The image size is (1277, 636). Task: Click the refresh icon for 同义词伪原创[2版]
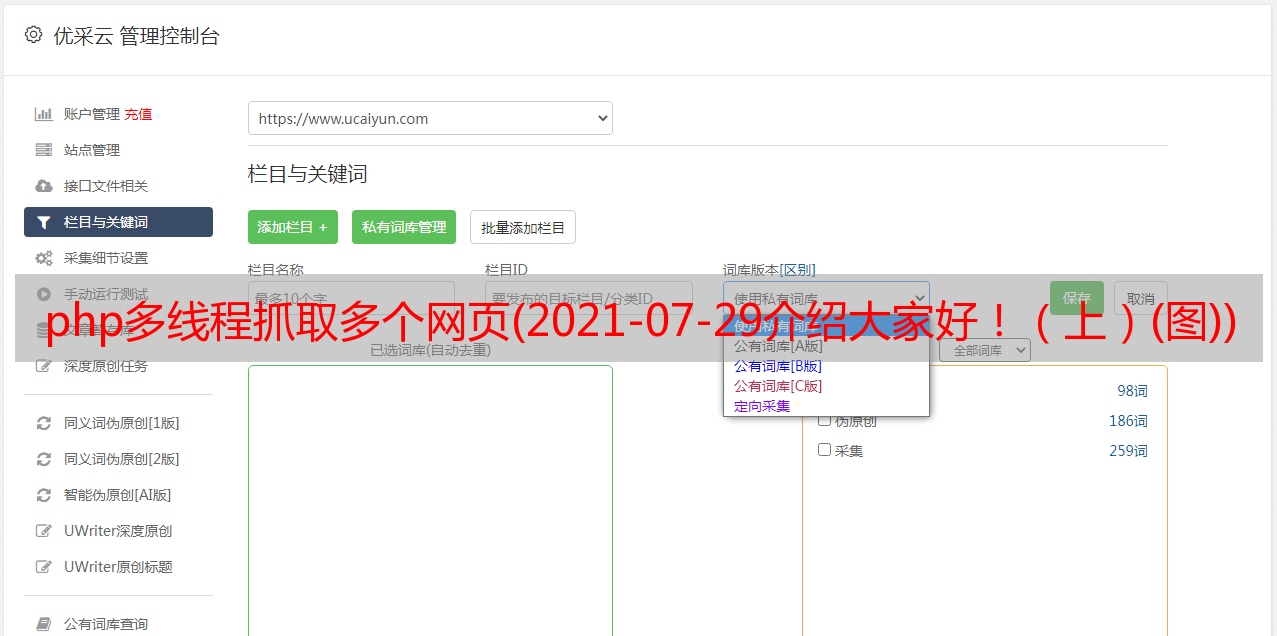(43, 459)
